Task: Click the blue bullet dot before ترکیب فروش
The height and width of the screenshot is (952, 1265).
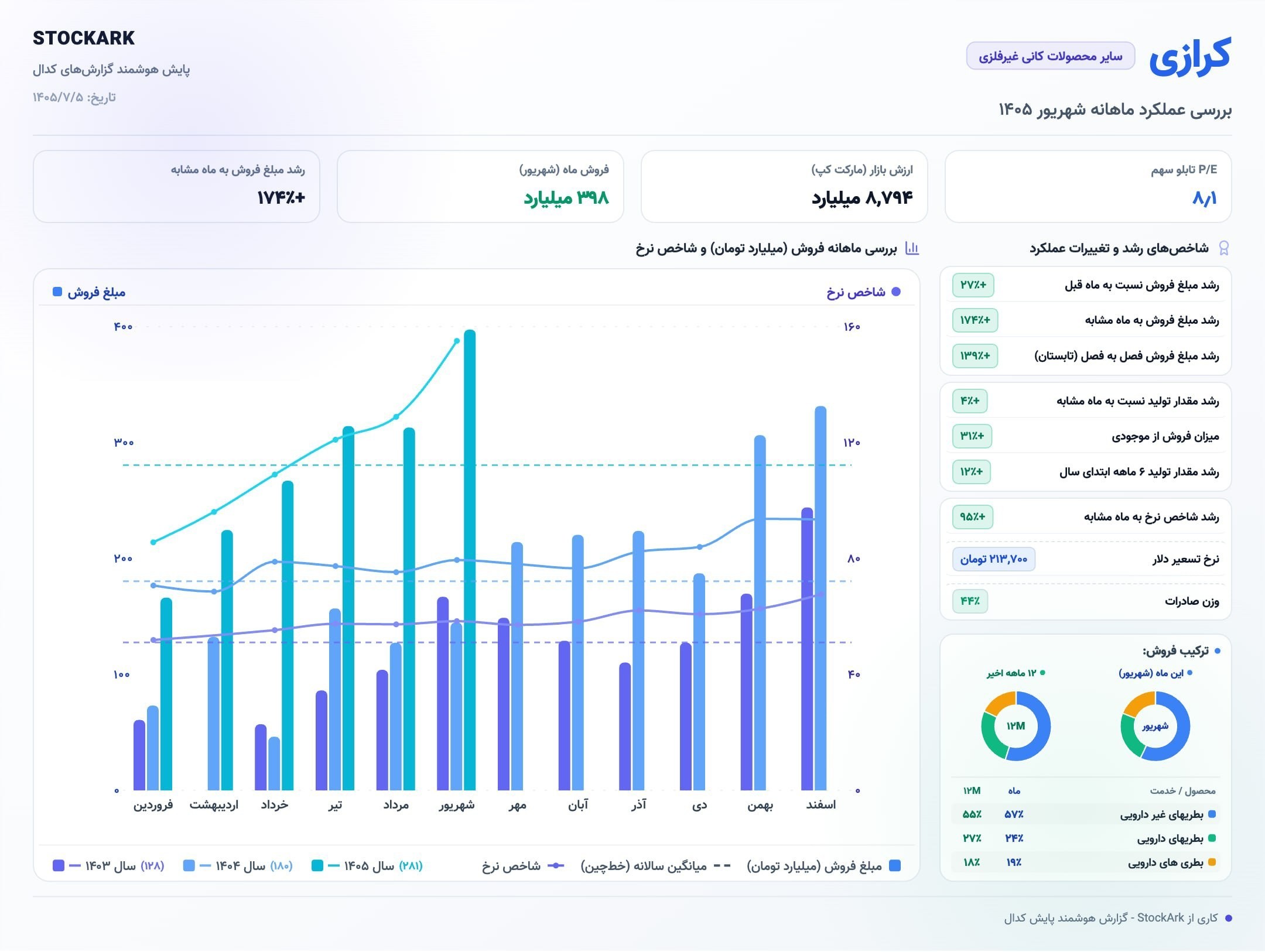Action: [1218, 651]
